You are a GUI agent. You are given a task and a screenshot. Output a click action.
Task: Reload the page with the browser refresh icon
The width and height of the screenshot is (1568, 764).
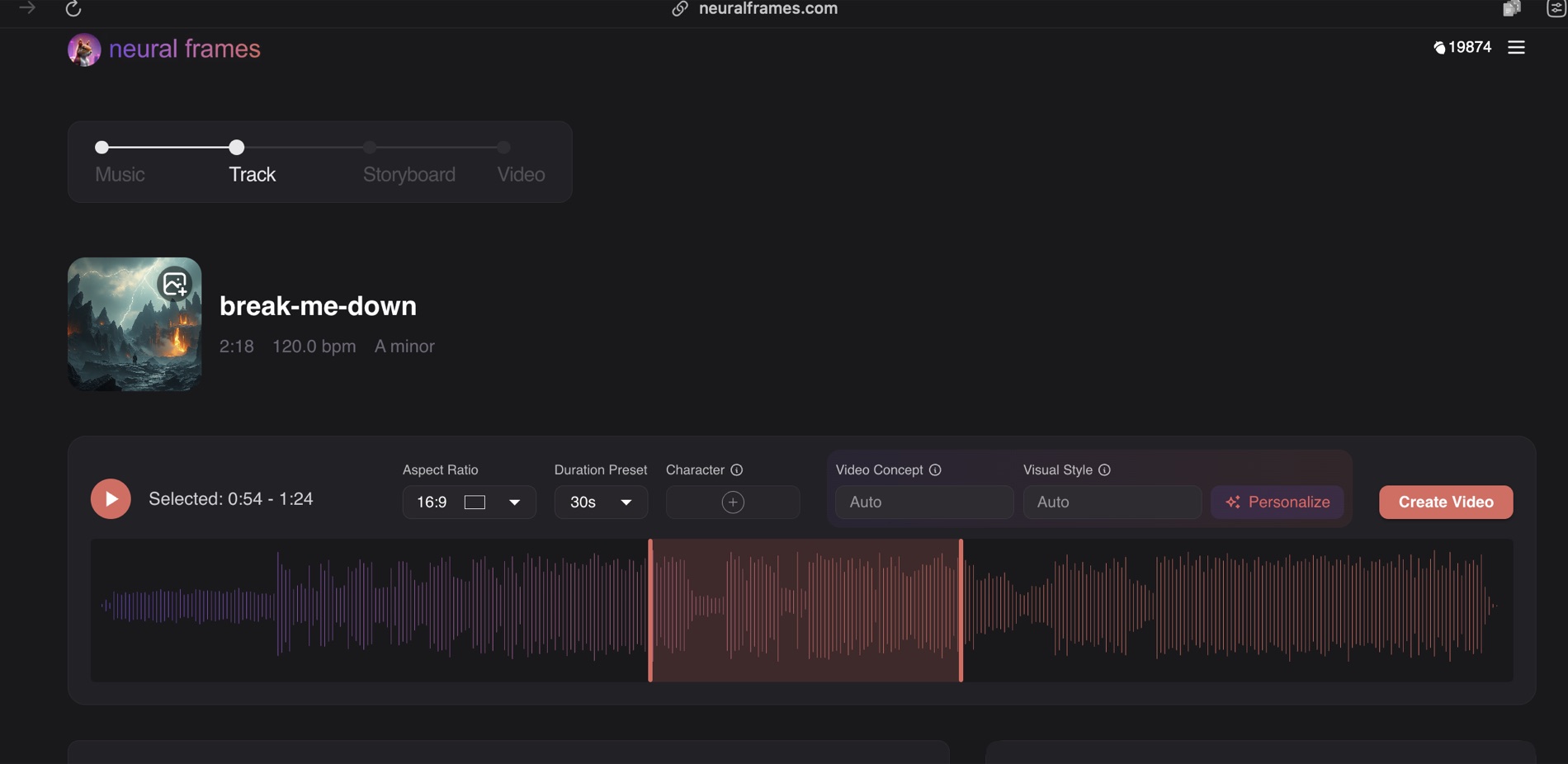(x=73, y=9)
